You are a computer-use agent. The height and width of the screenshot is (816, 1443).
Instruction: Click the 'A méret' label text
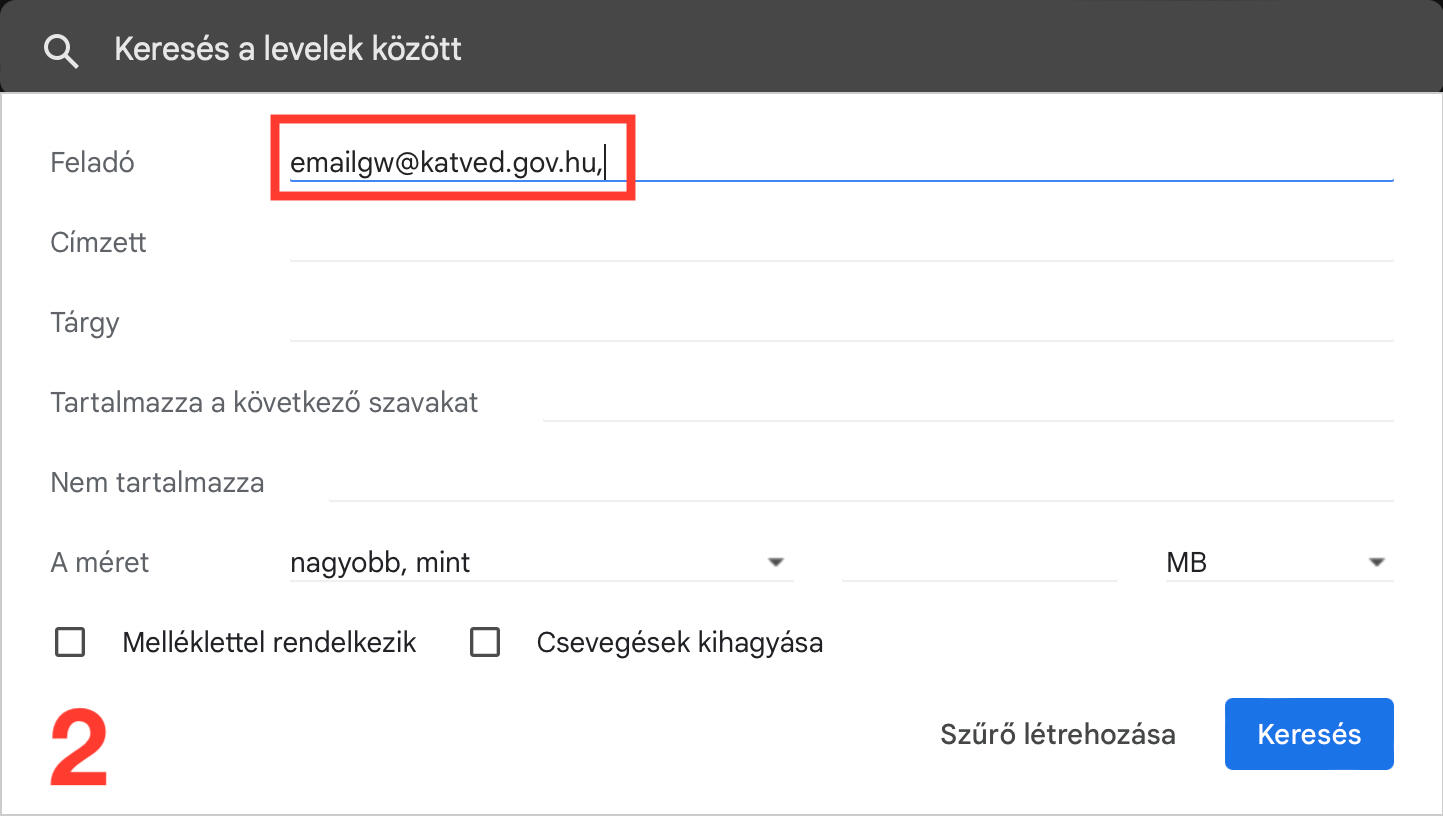click(x=99, y=562)
